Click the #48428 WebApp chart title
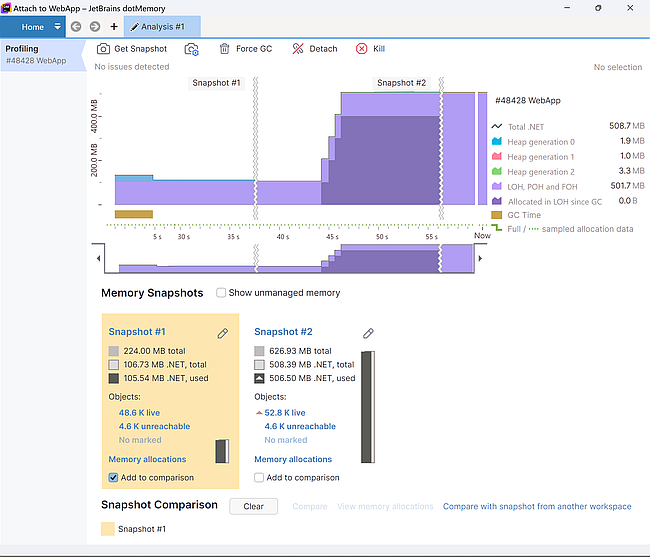Viewport: 650px width, 557px height. coord(528,100)
